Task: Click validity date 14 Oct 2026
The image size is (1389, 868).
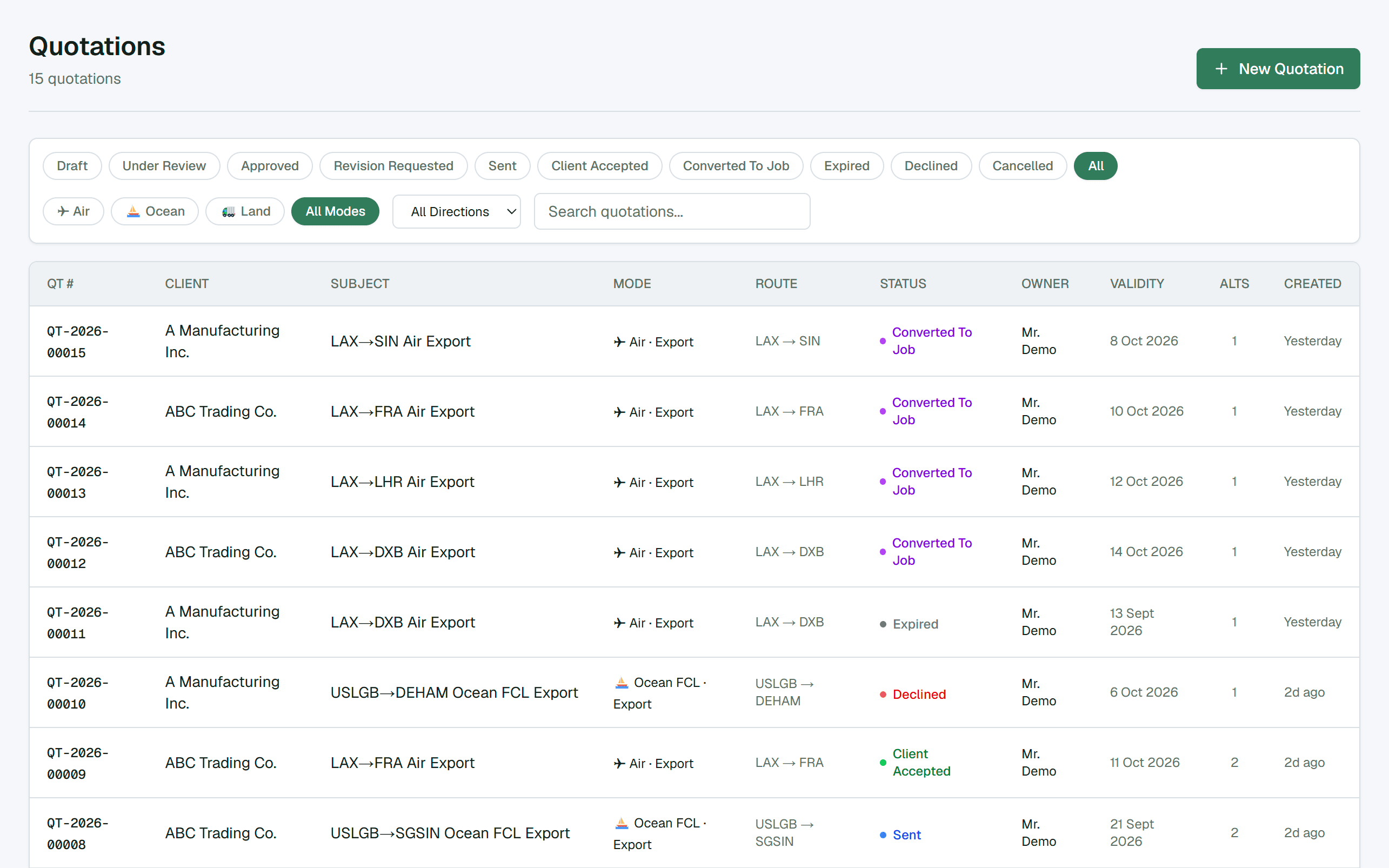Action: [x=1146, y=552]
